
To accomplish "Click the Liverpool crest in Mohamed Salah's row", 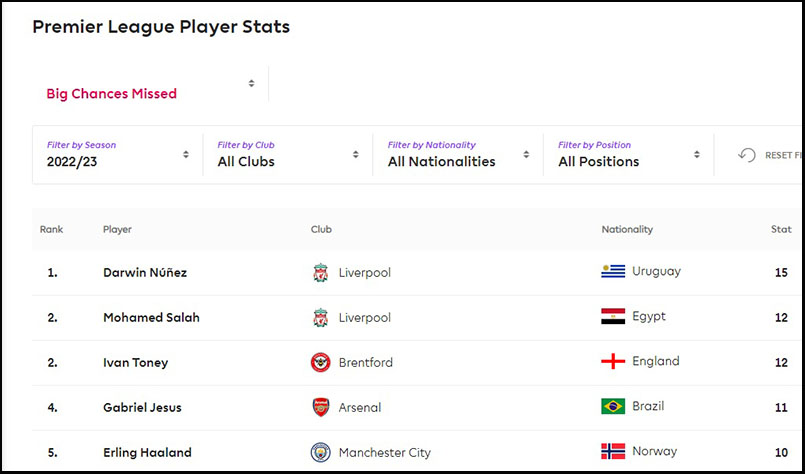I will click(x=320, y=318).
